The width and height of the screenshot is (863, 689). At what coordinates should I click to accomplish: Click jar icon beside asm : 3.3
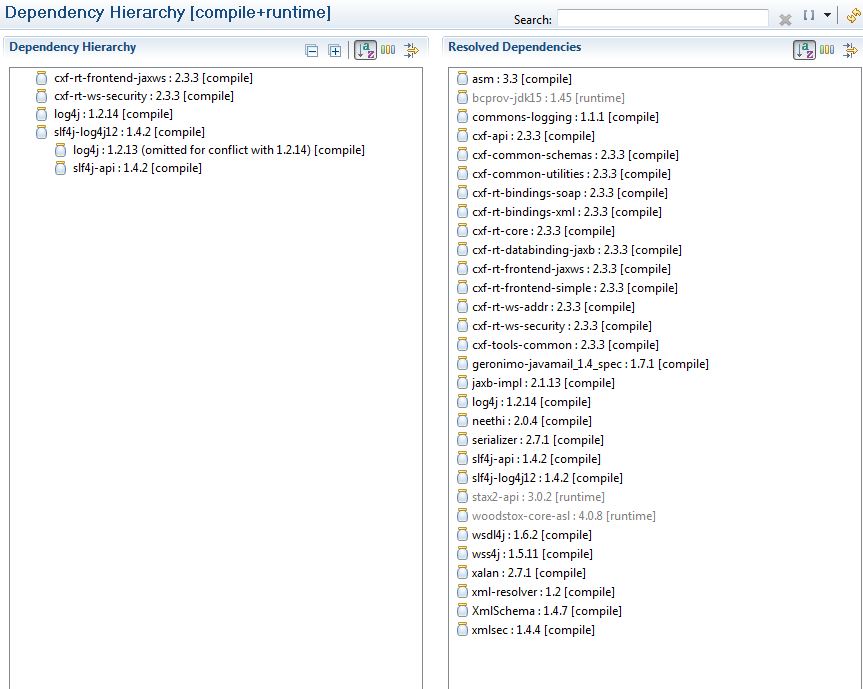point(462,79)
